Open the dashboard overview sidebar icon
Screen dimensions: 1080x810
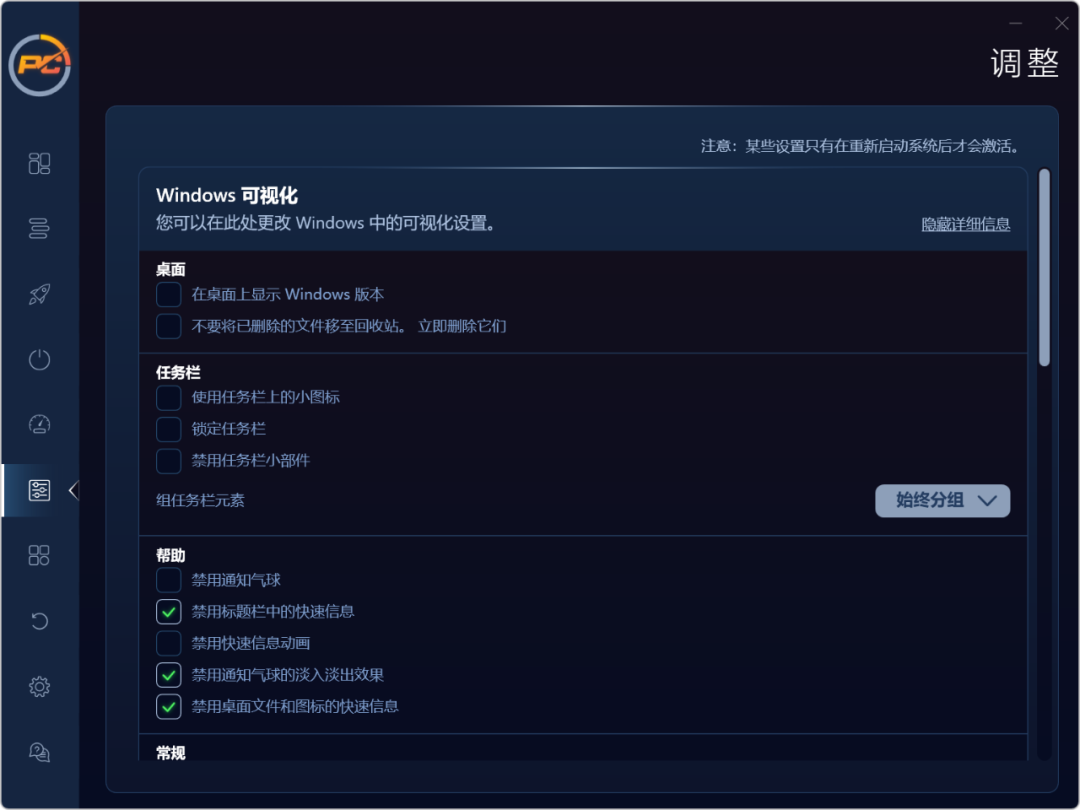coord(39,163)
